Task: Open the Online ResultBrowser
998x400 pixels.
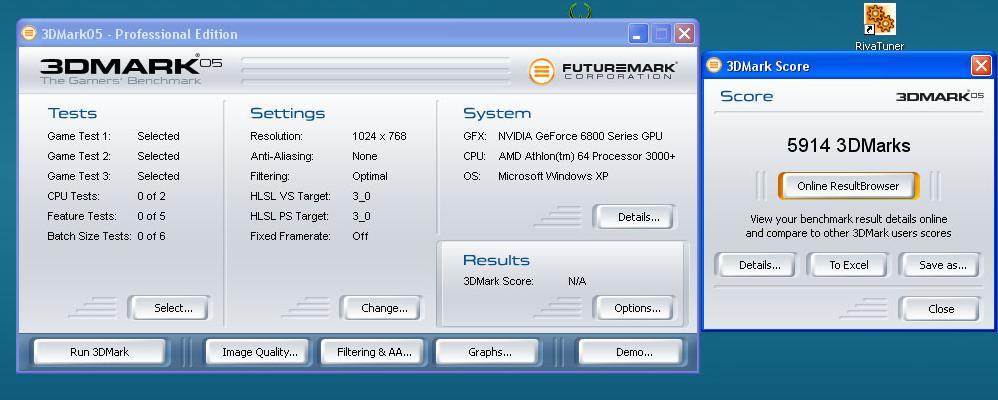Action: (x=847, y=186)
